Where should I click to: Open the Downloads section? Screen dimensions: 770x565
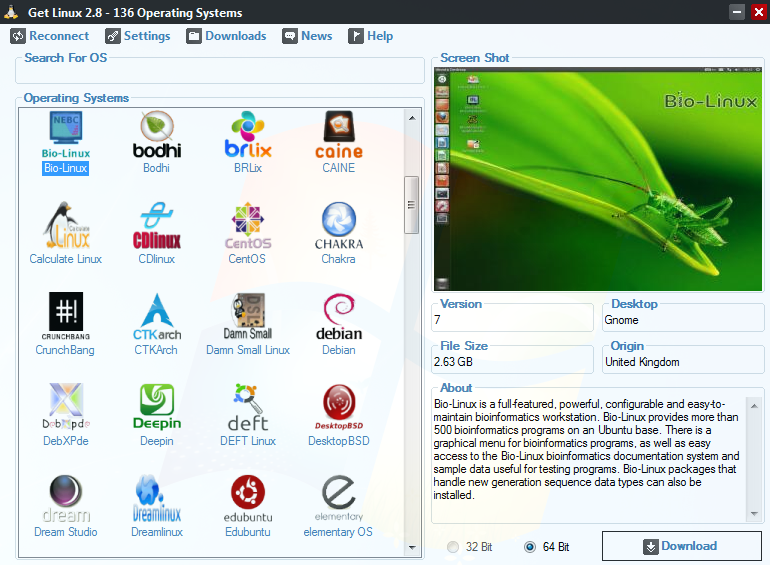(226, 36)
